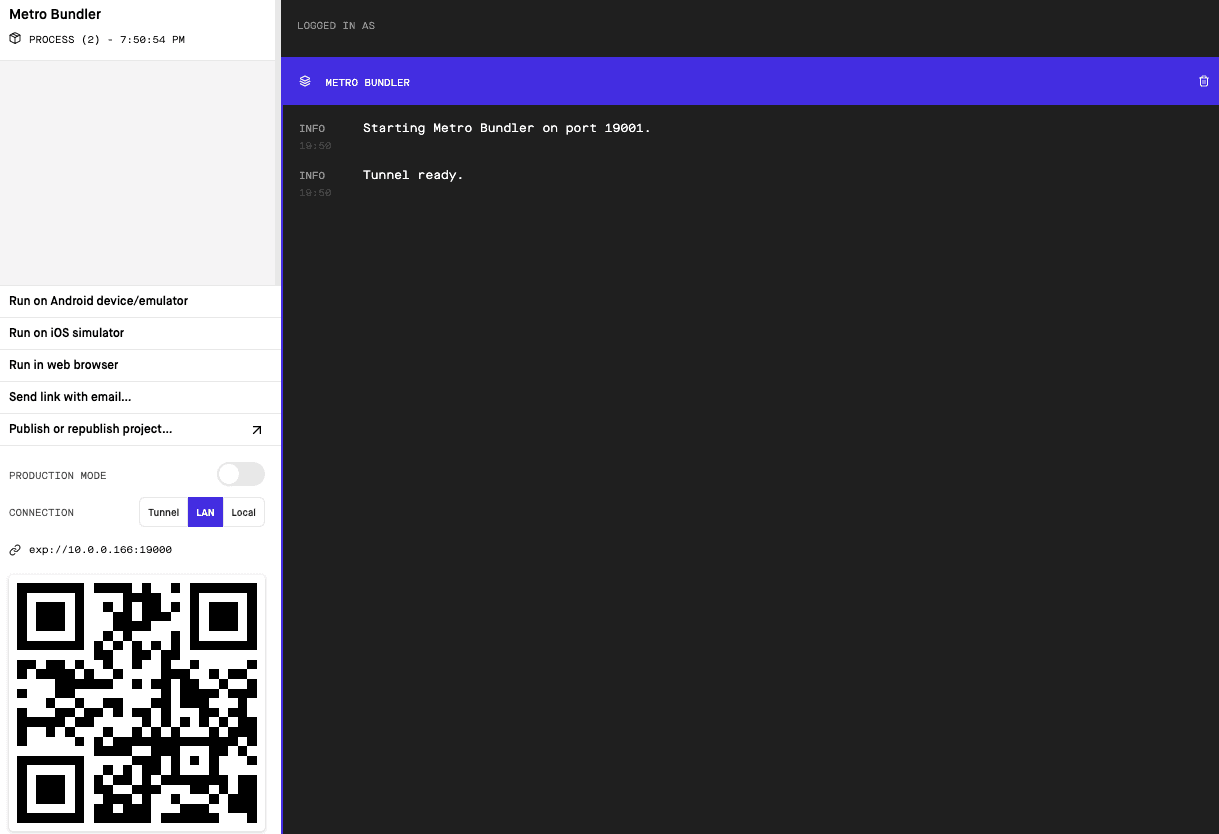
Task: Run on Android device/emulator
Action: tap(140, 301)
